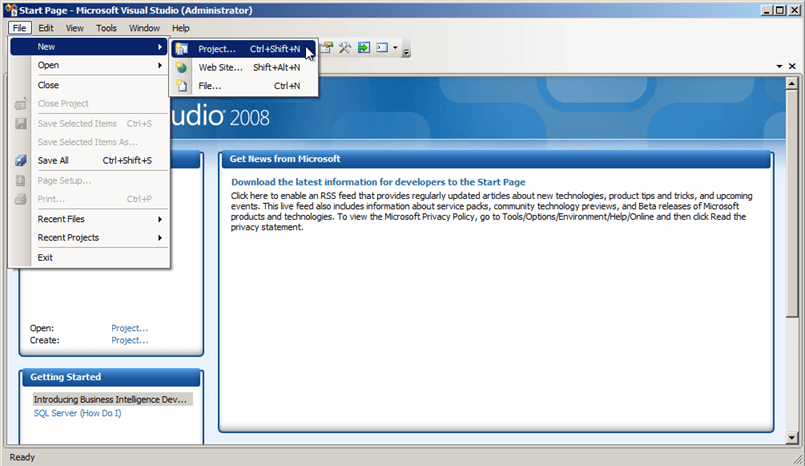
Task: Click the Save All disks icon
Action: click(x=21, y=160)
